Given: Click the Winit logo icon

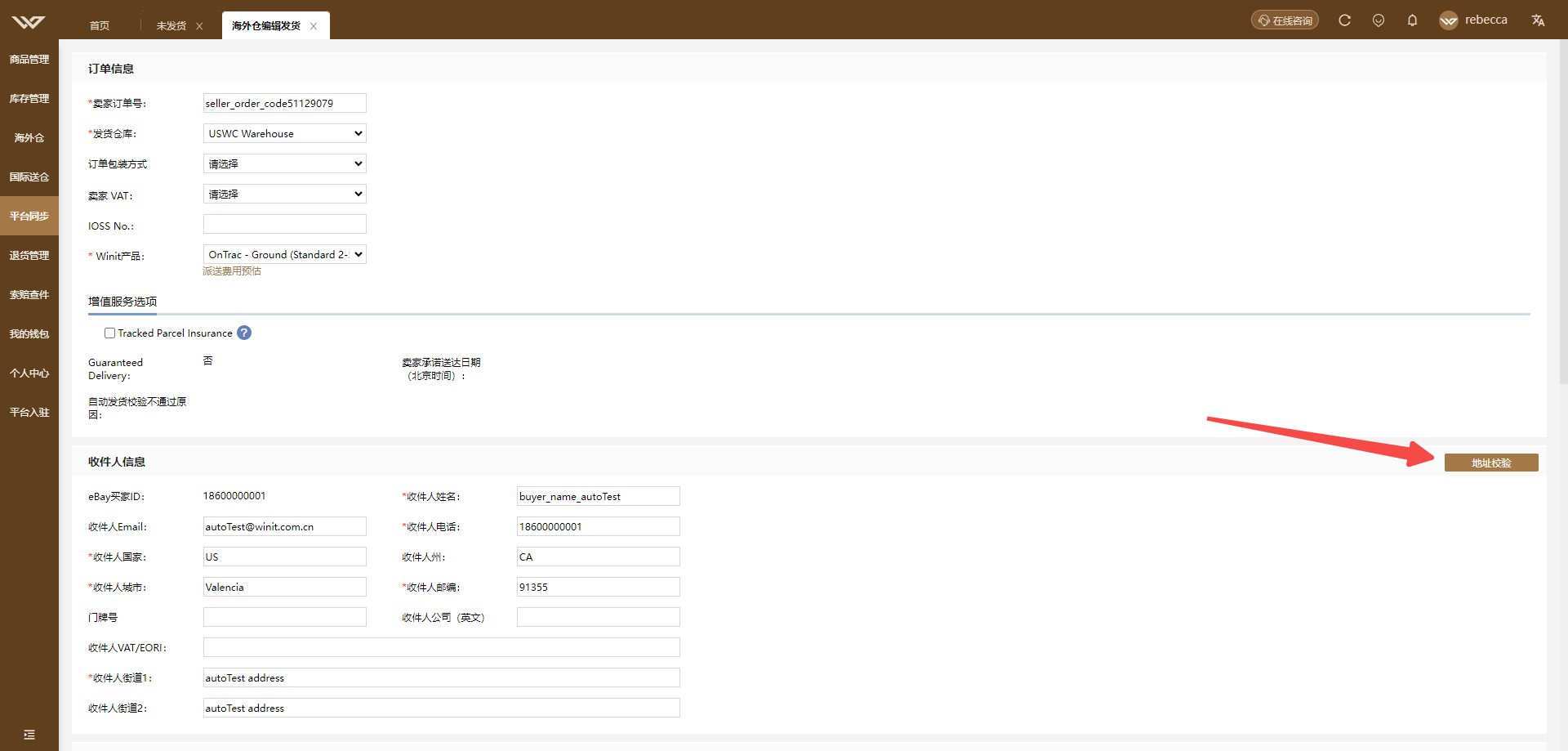Looking at the screenshot, I should [29, 21].
